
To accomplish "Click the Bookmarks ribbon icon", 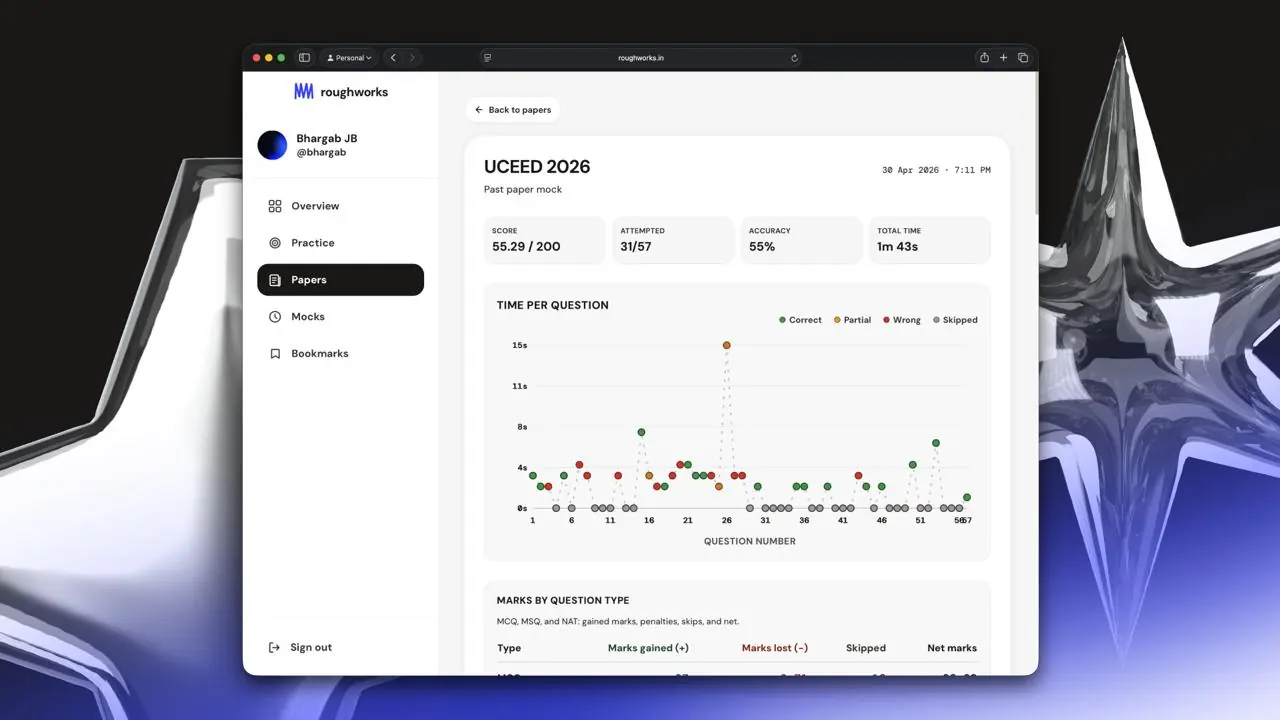I will (275, 354).
